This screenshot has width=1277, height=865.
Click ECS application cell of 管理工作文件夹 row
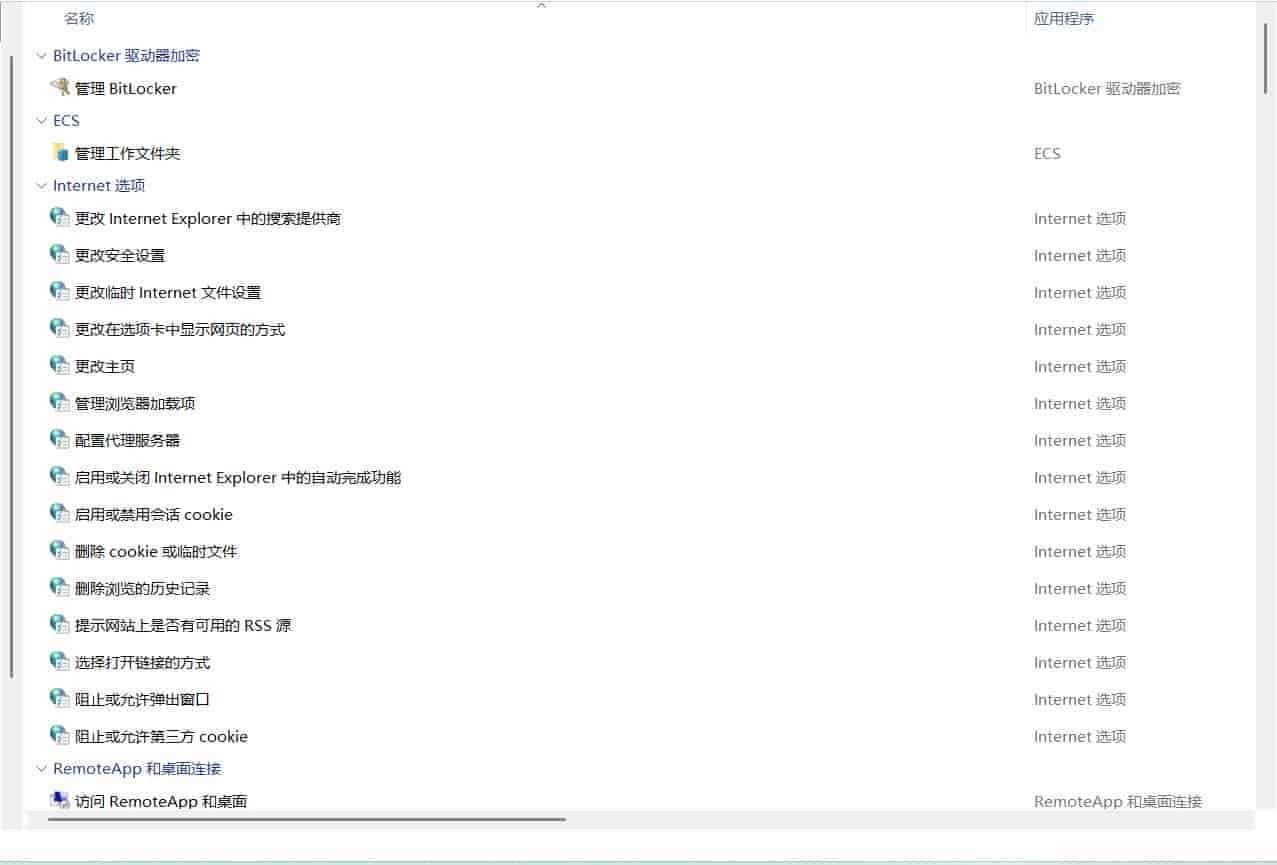[x=1047, y=153]
